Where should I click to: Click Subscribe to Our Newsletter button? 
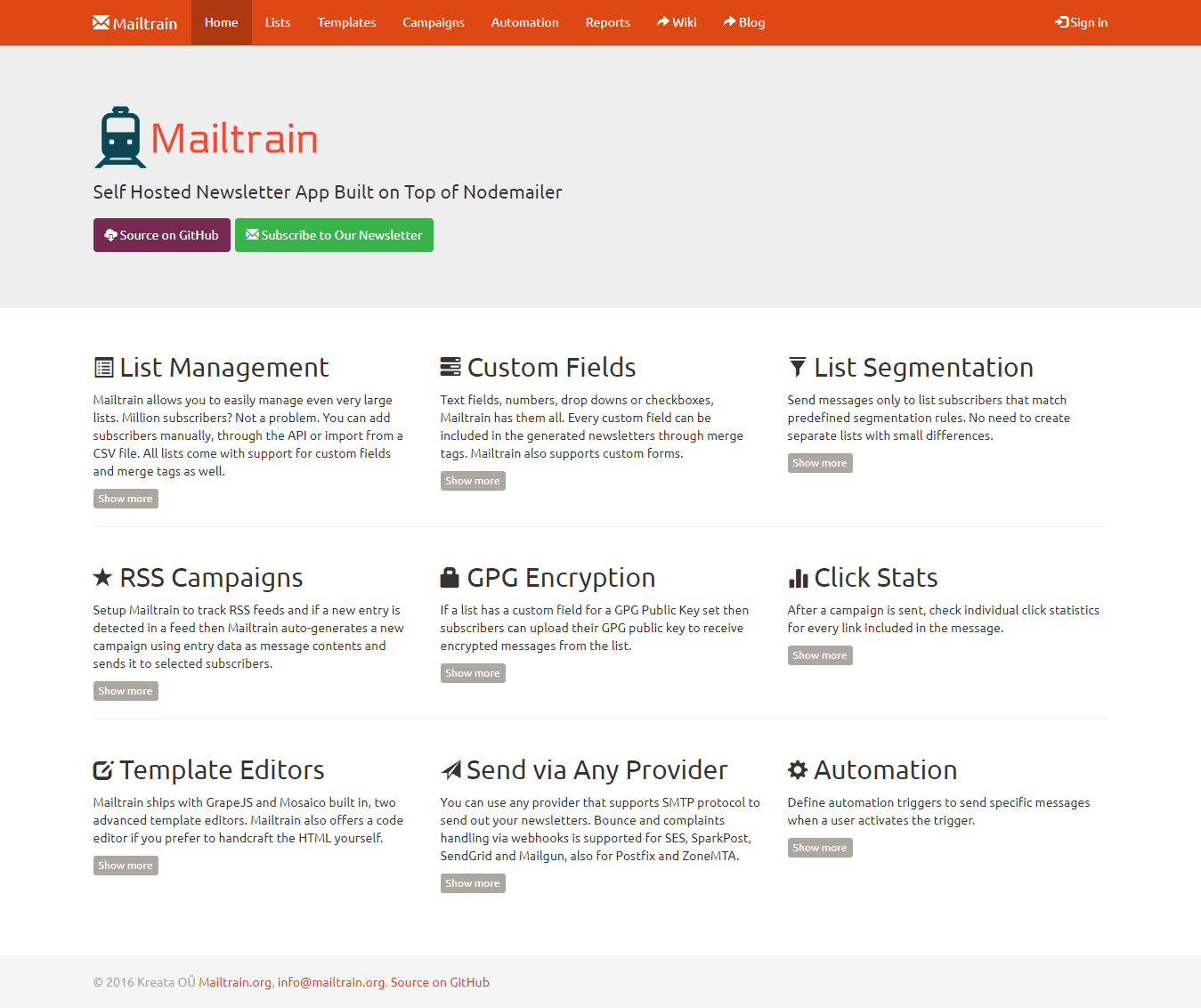[x=334, y=235]
